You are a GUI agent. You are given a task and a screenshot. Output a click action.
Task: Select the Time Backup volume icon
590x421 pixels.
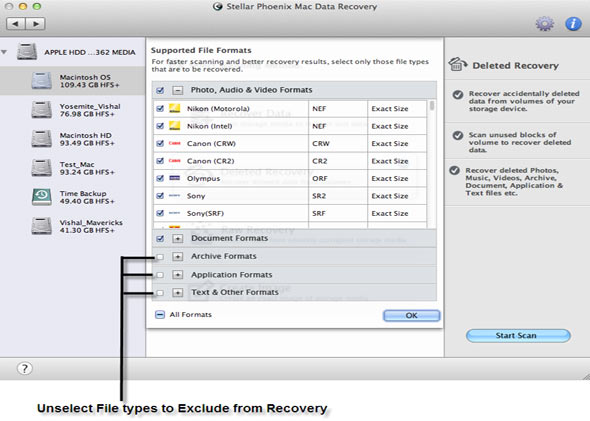click(41, 197)
